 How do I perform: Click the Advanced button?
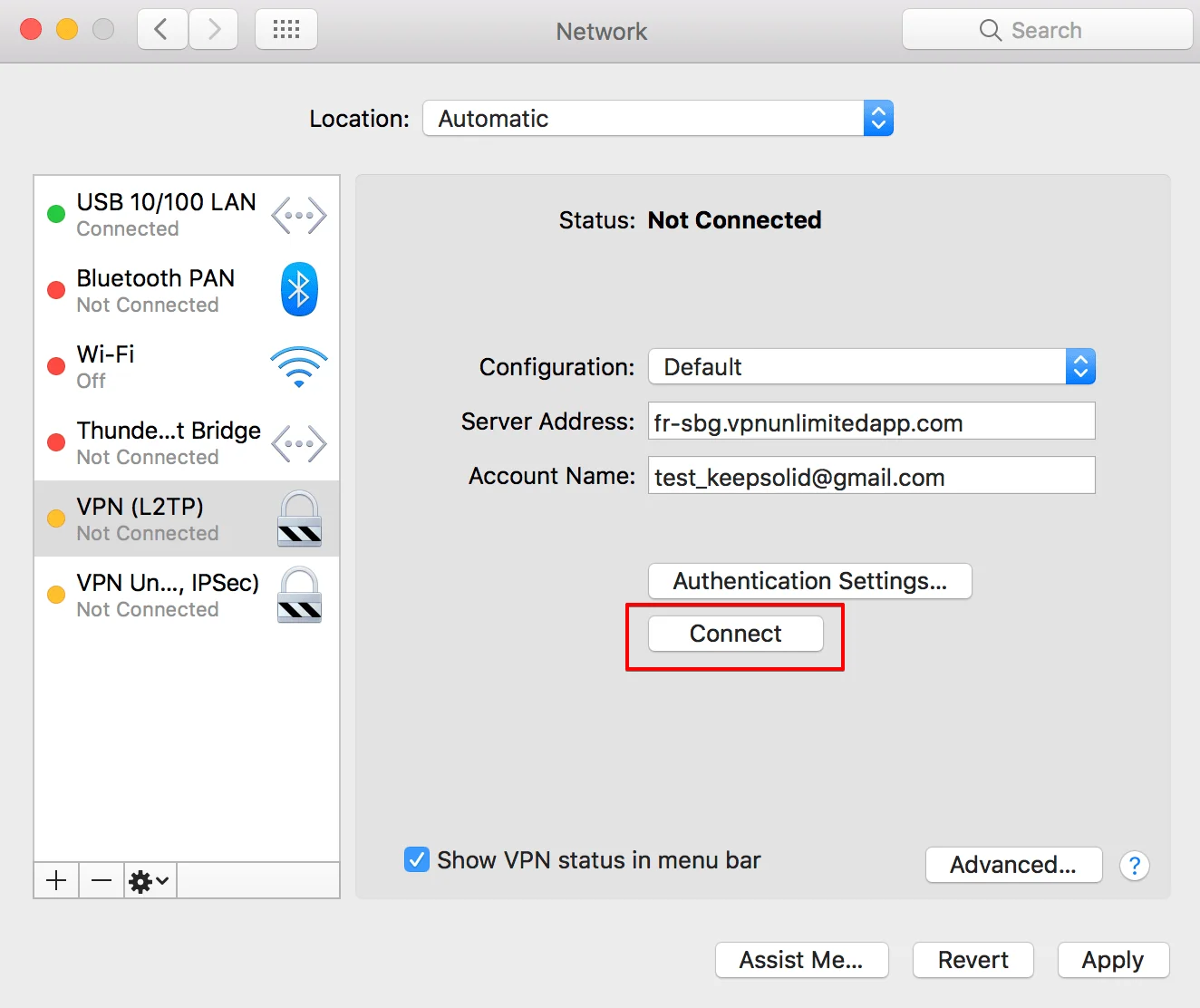(1012, 865)
